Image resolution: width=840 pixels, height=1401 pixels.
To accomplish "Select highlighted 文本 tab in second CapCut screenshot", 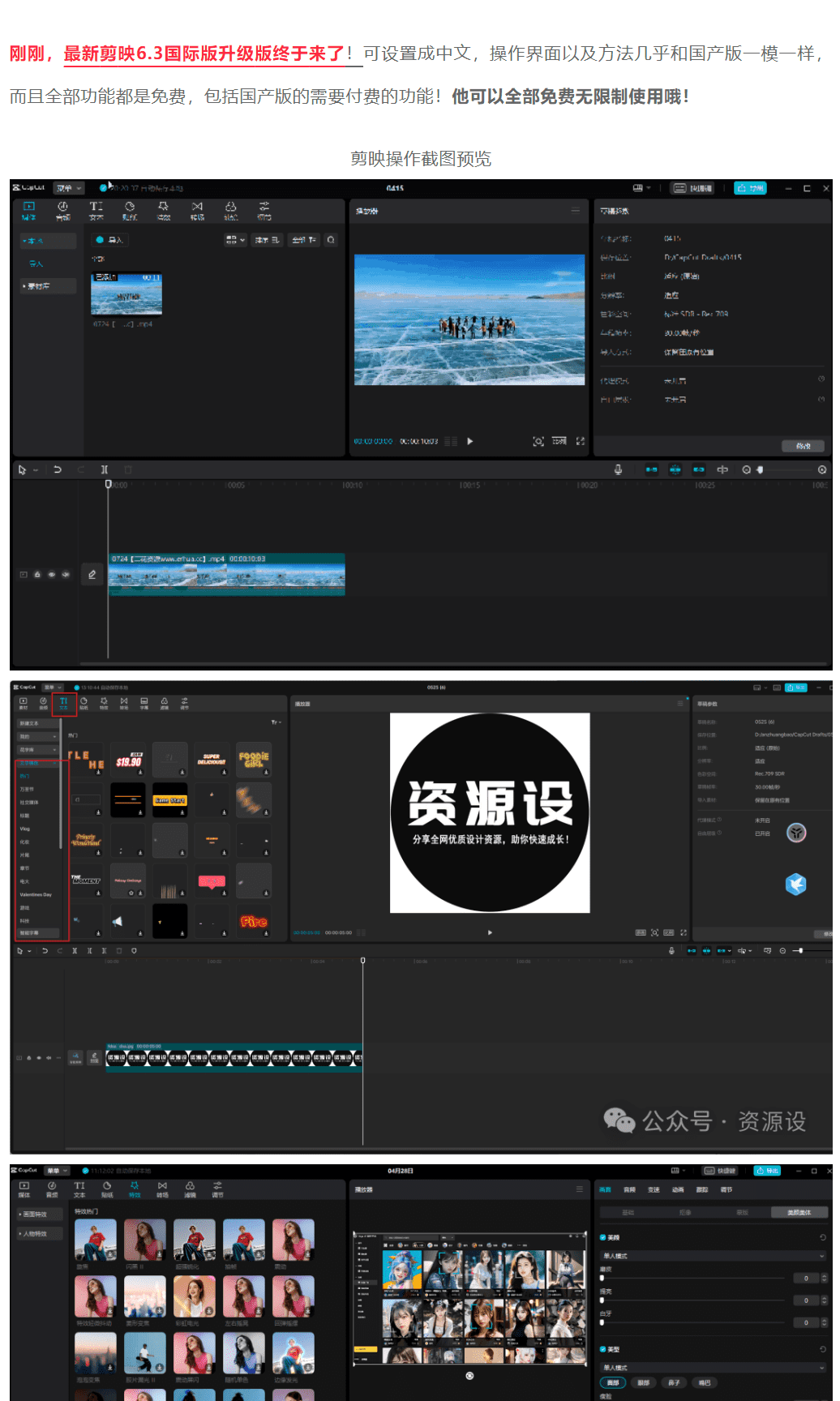I will click(x=64, y=703).
